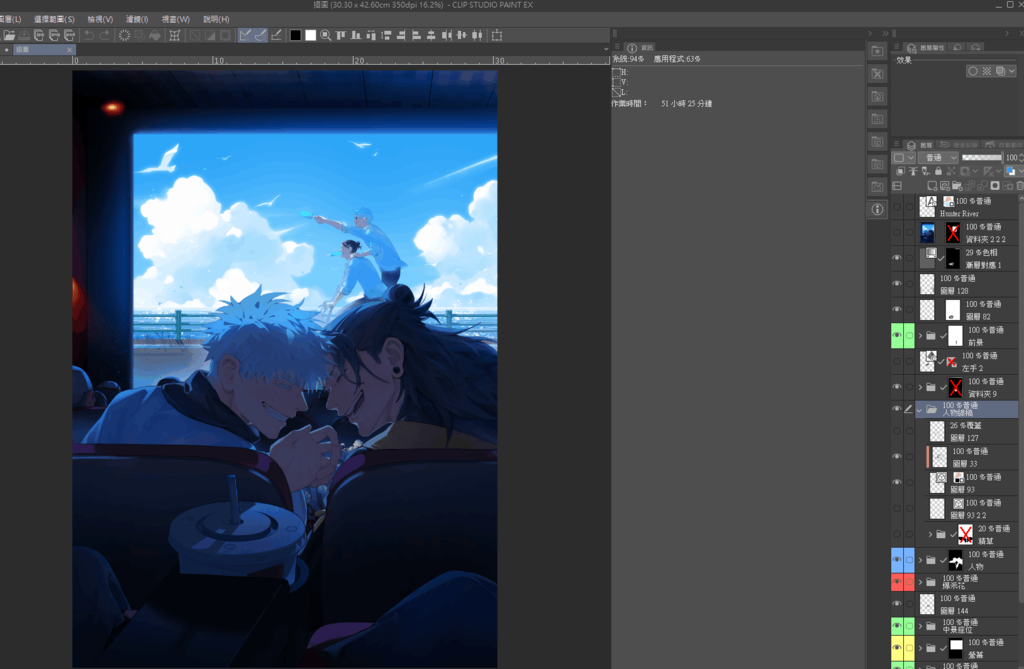Open the 說明(H) menu
Image resolution: width=1024 pixels, height=669 pixels.
click(x=216, y=19)
